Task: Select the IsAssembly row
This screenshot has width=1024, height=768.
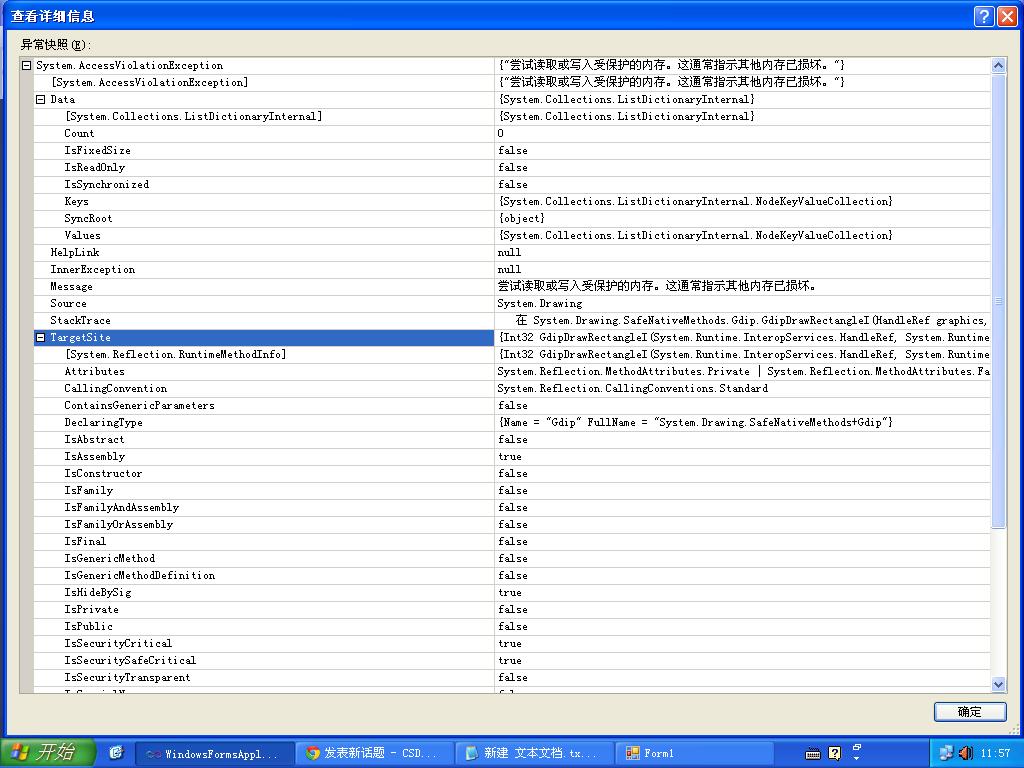Action: [x=512, y=456]
